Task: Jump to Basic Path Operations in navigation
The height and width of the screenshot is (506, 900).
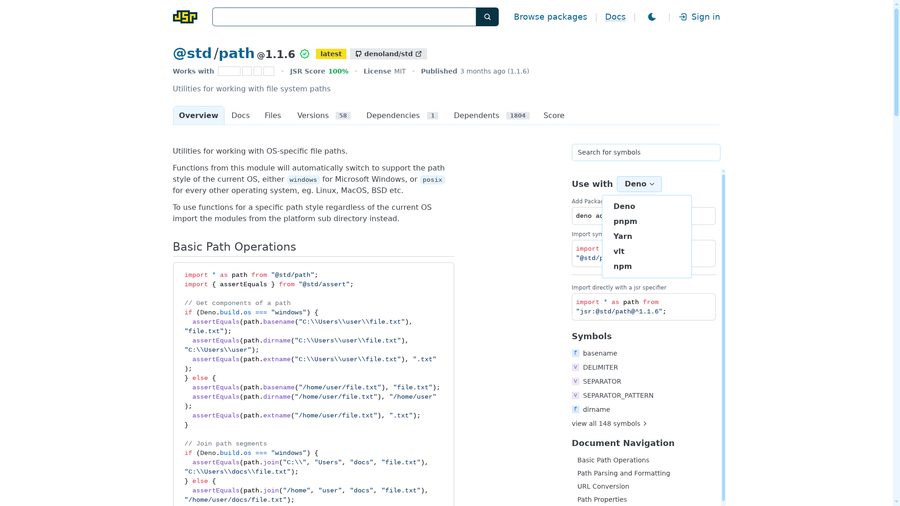Action: tap(613, 460)
